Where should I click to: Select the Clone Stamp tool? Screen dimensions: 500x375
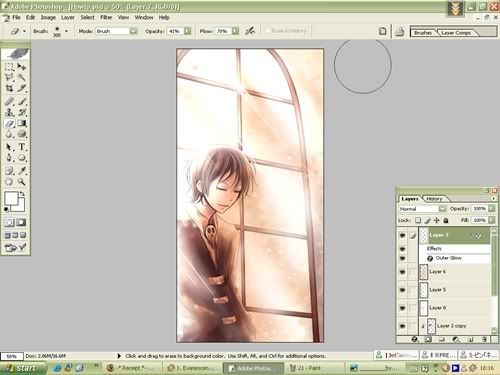[x=9, y=112]
